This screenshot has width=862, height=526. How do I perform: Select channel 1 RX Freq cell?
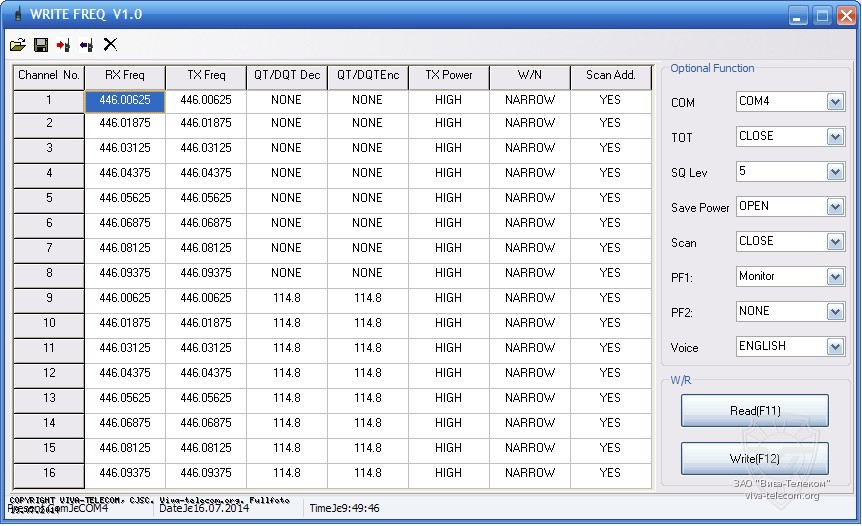[125, 100]
